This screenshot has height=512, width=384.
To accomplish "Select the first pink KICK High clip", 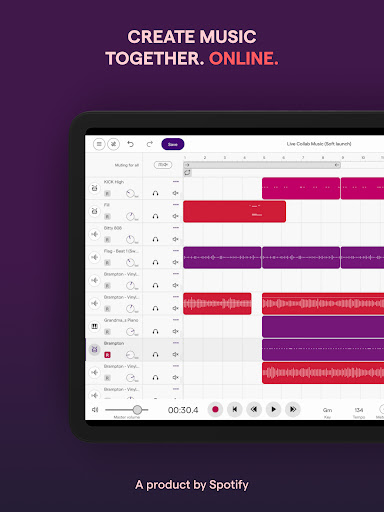I will point(301,188).
